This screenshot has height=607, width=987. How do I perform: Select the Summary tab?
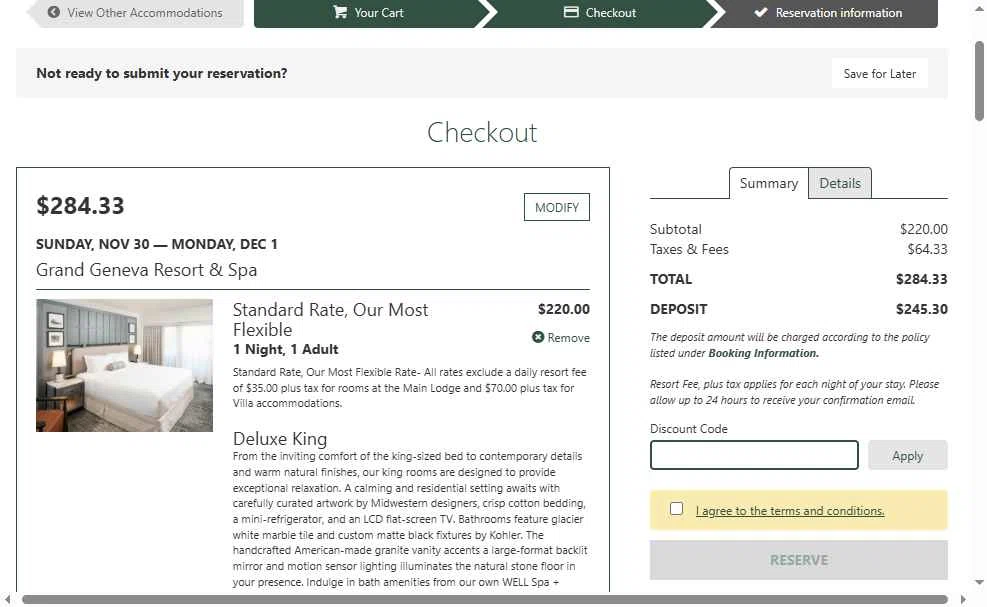click(769, 183)
